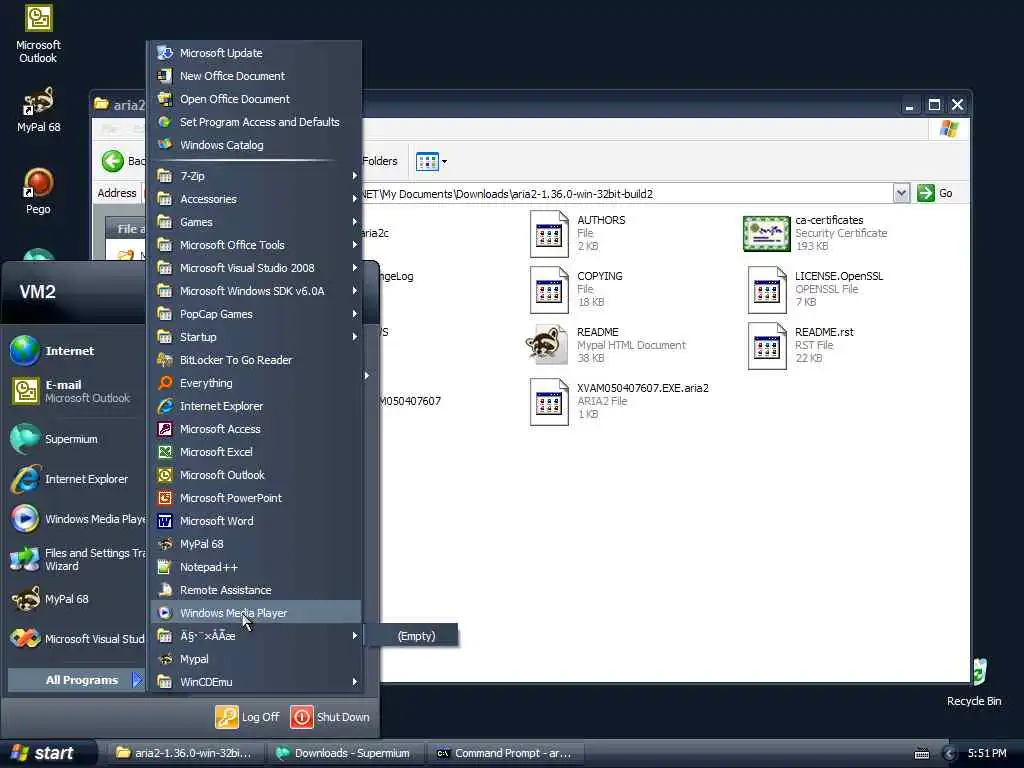1024x768 pixels.
Task: Click the Everything search icon
Action: tap(165, 383)
